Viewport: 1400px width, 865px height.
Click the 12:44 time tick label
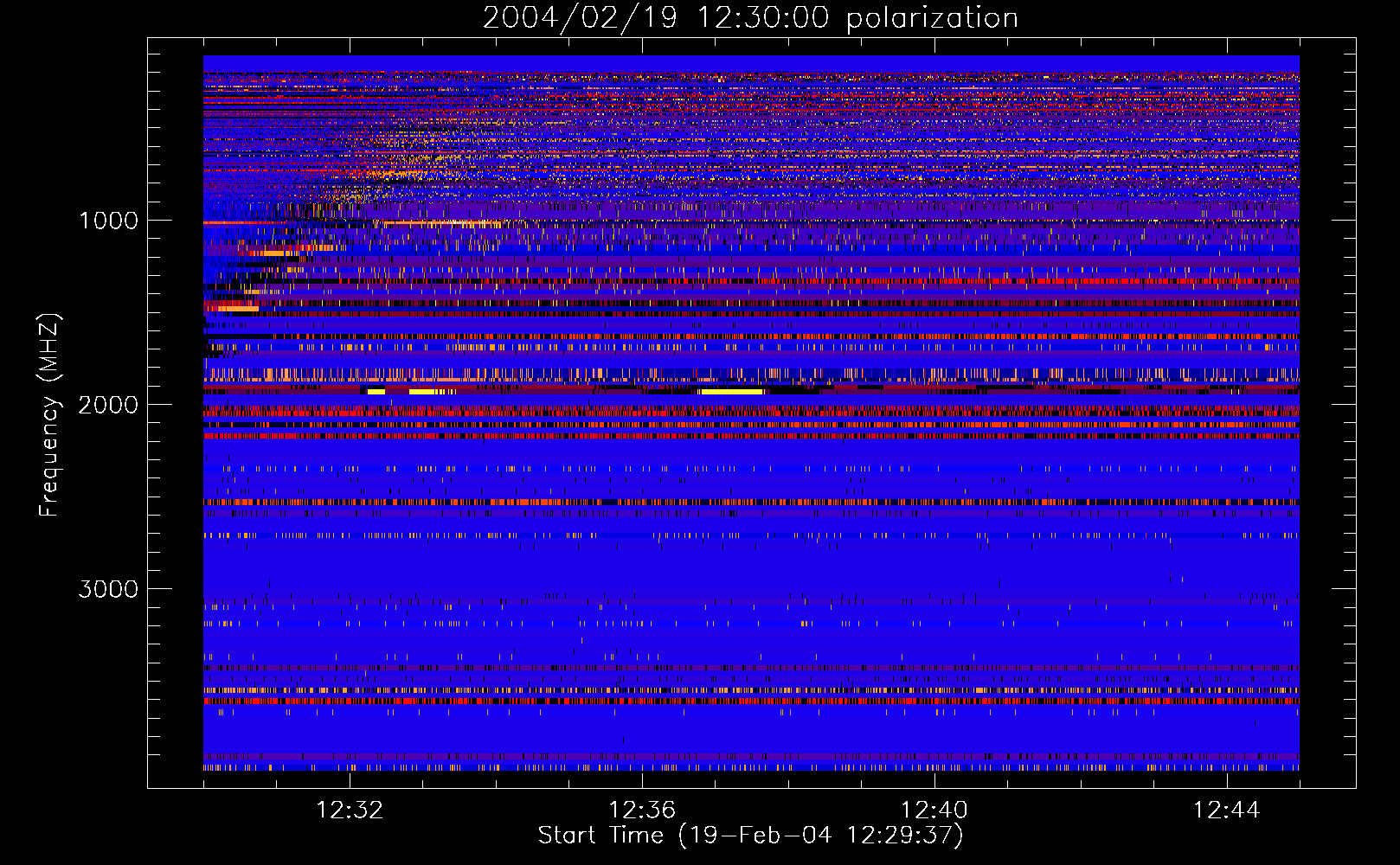1227,811
